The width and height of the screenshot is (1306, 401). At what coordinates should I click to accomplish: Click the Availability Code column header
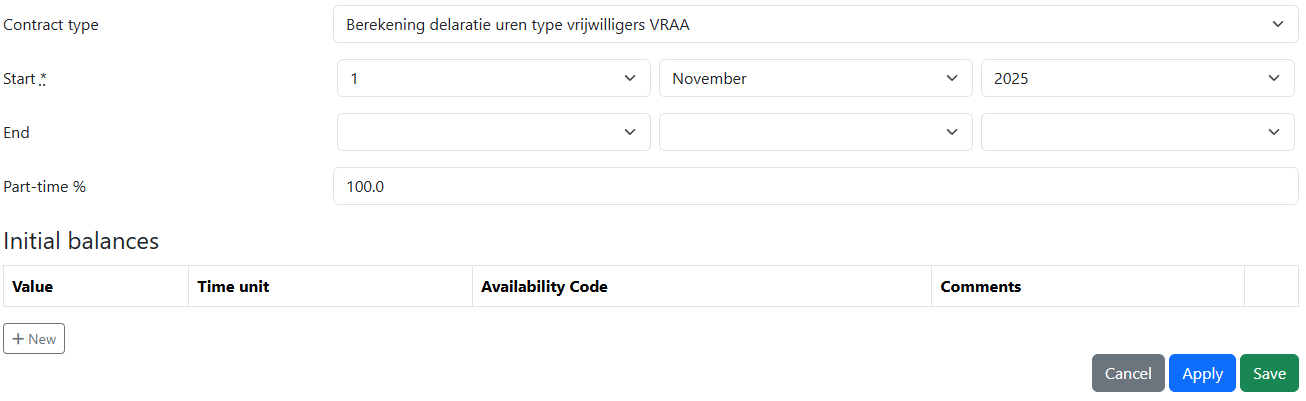click(x=544, y=287)
